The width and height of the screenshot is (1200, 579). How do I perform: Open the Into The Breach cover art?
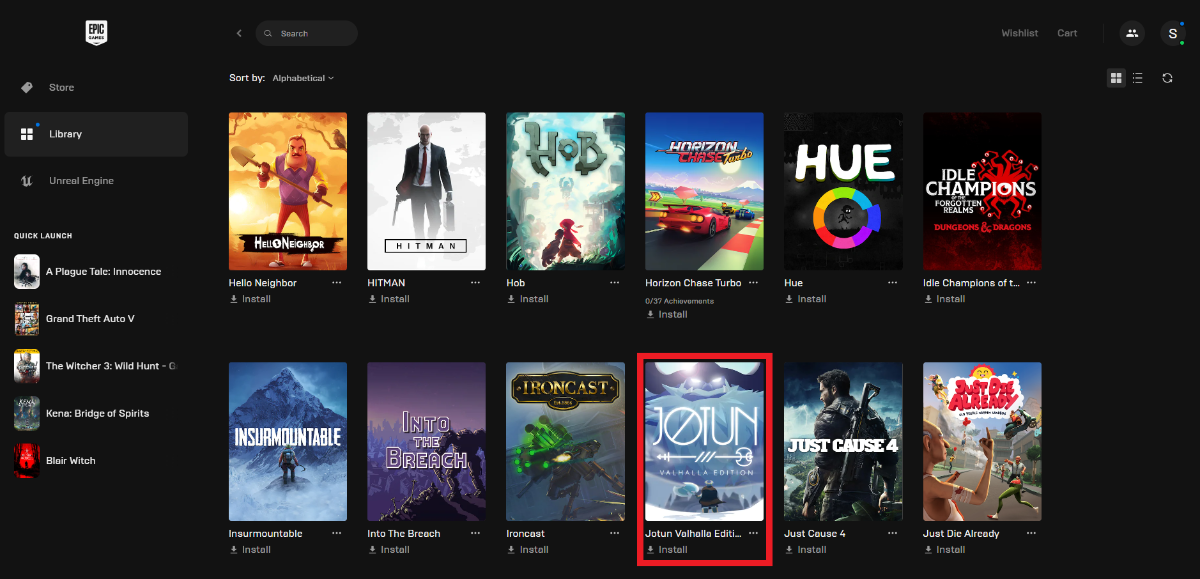click(x=426, y=441)
